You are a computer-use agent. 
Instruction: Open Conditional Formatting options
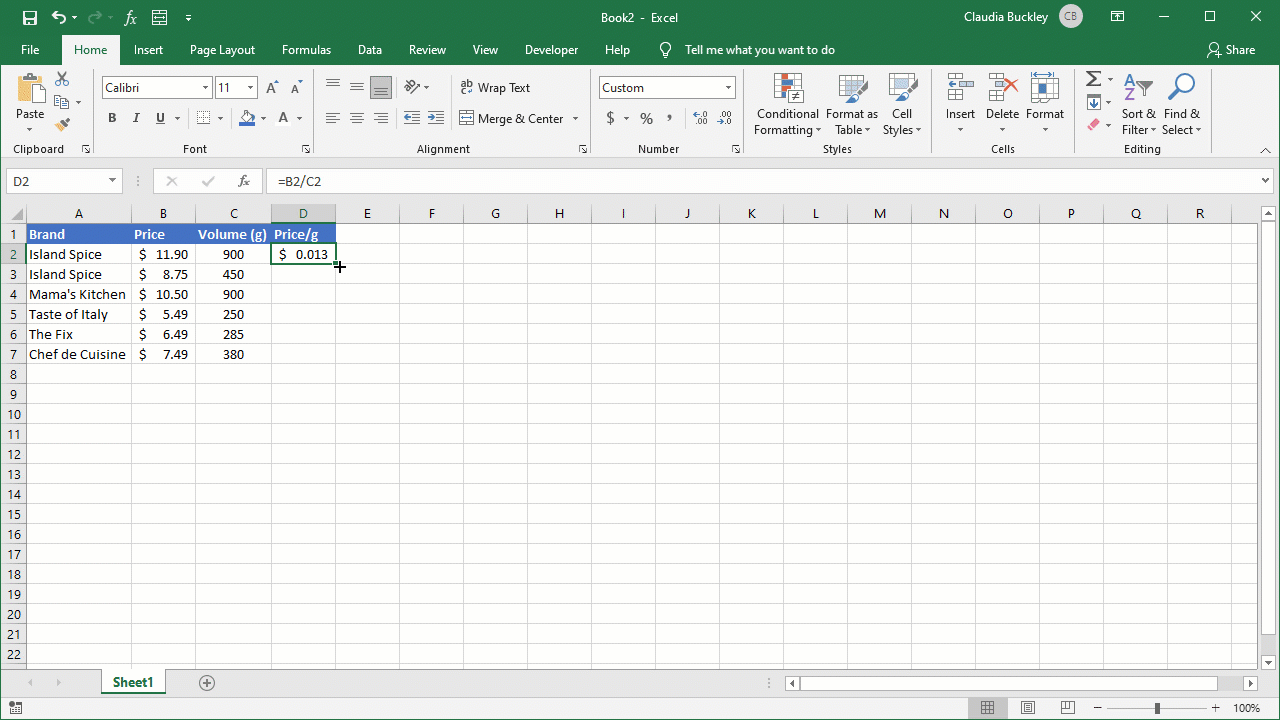point(787,105)
